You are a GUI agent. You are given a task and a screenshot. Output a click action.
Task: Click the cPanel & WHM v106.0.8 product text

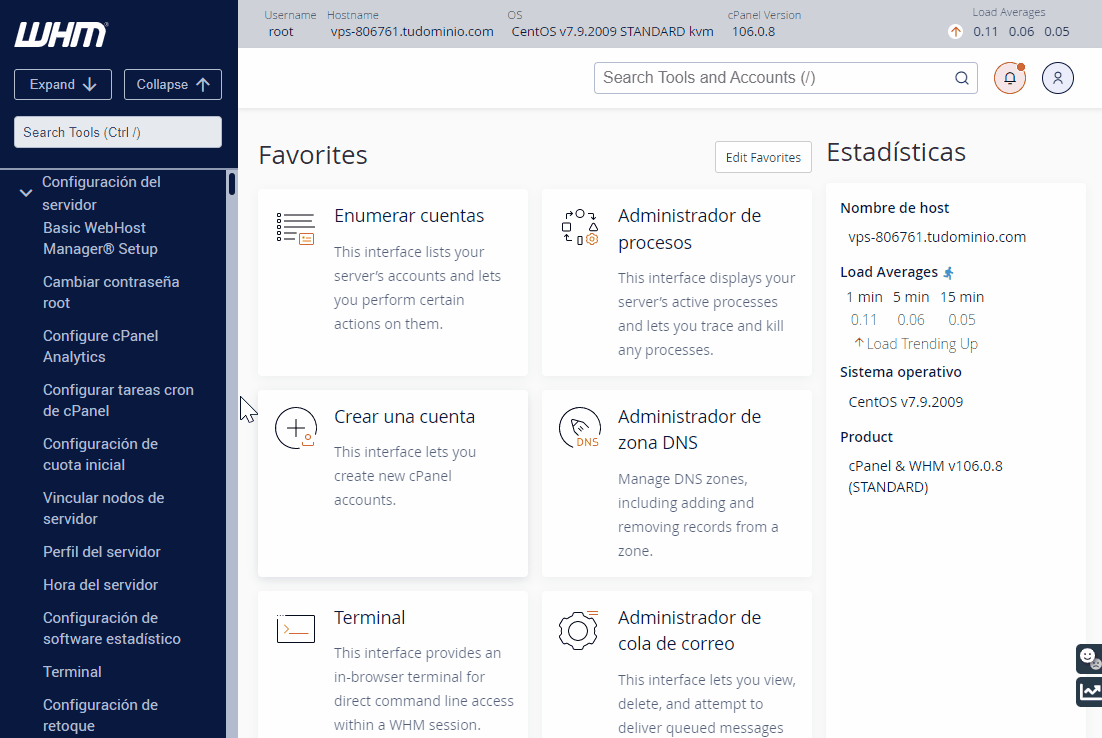[926, 477]
